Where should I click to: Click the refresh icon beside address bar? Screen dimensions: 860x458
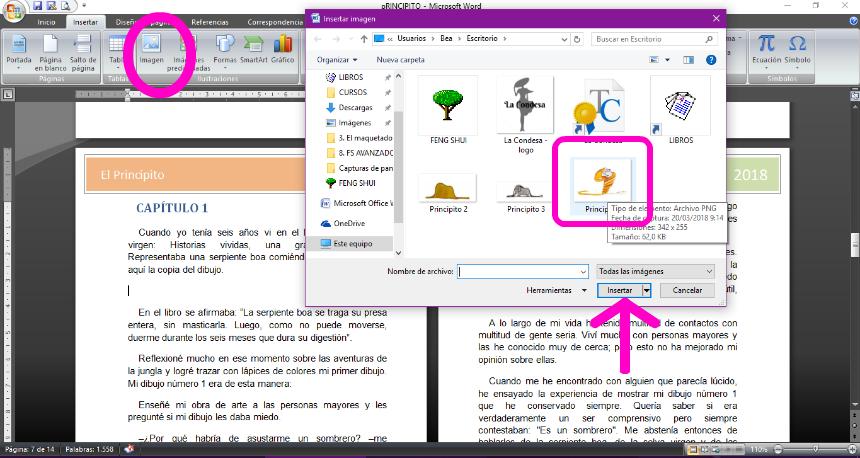pyautogui.click(x=577, y=39)
